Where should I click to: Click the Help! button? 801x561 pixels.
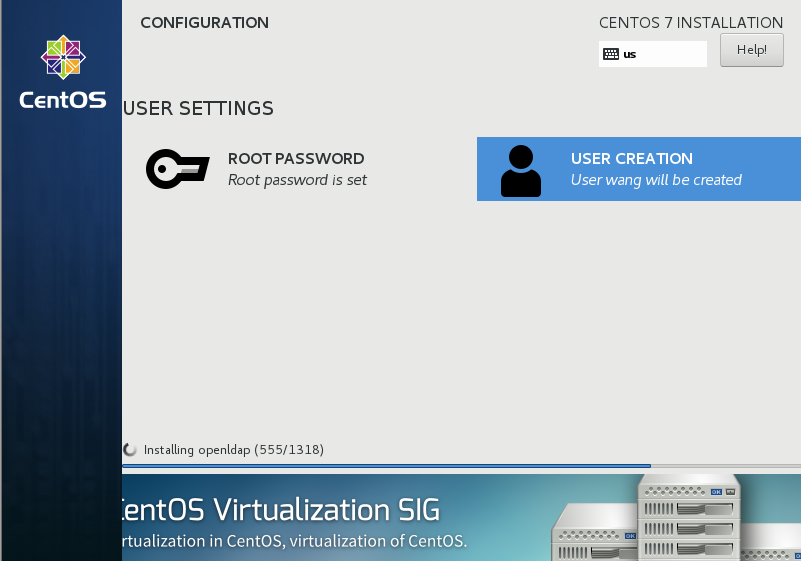tap(751, 50)
